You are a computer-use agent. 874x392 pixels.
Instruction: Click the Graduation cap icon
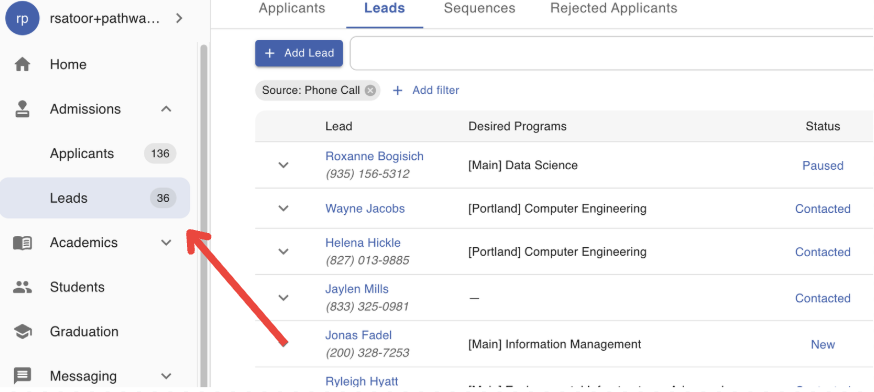[x=22, y=332]
